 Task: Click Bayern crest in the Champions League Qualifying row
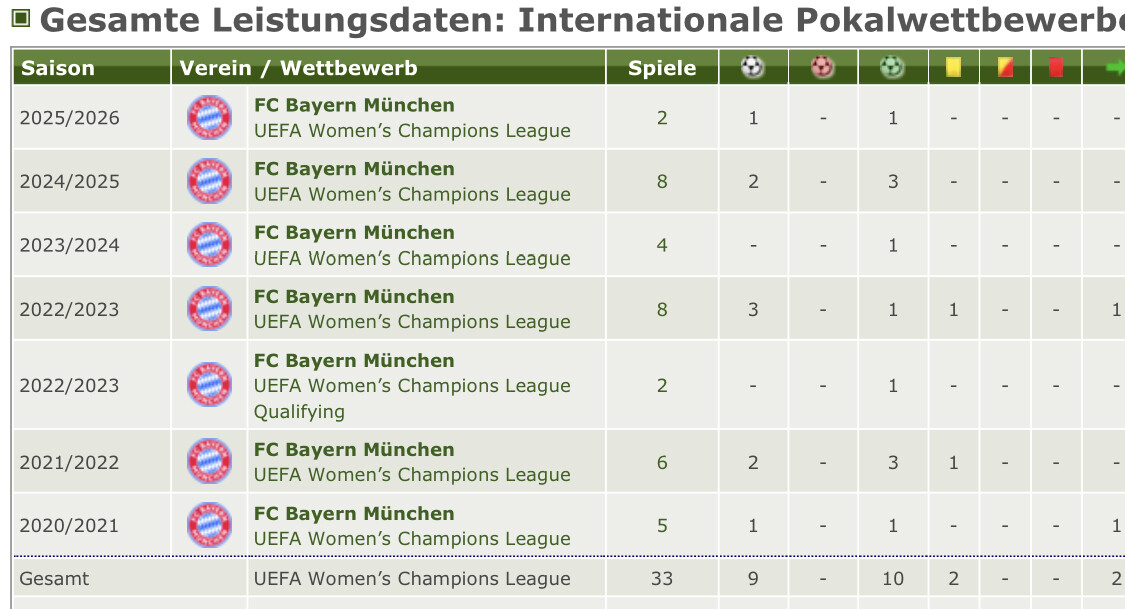tap(209, 386)
